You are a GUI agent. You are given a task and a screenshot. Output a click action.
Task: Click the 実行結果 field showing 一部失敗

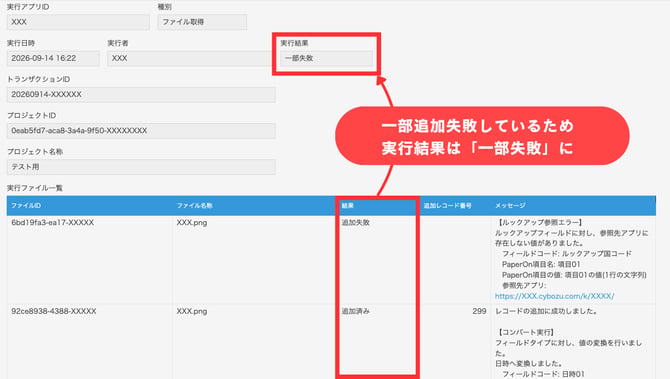tap(326, 59)
